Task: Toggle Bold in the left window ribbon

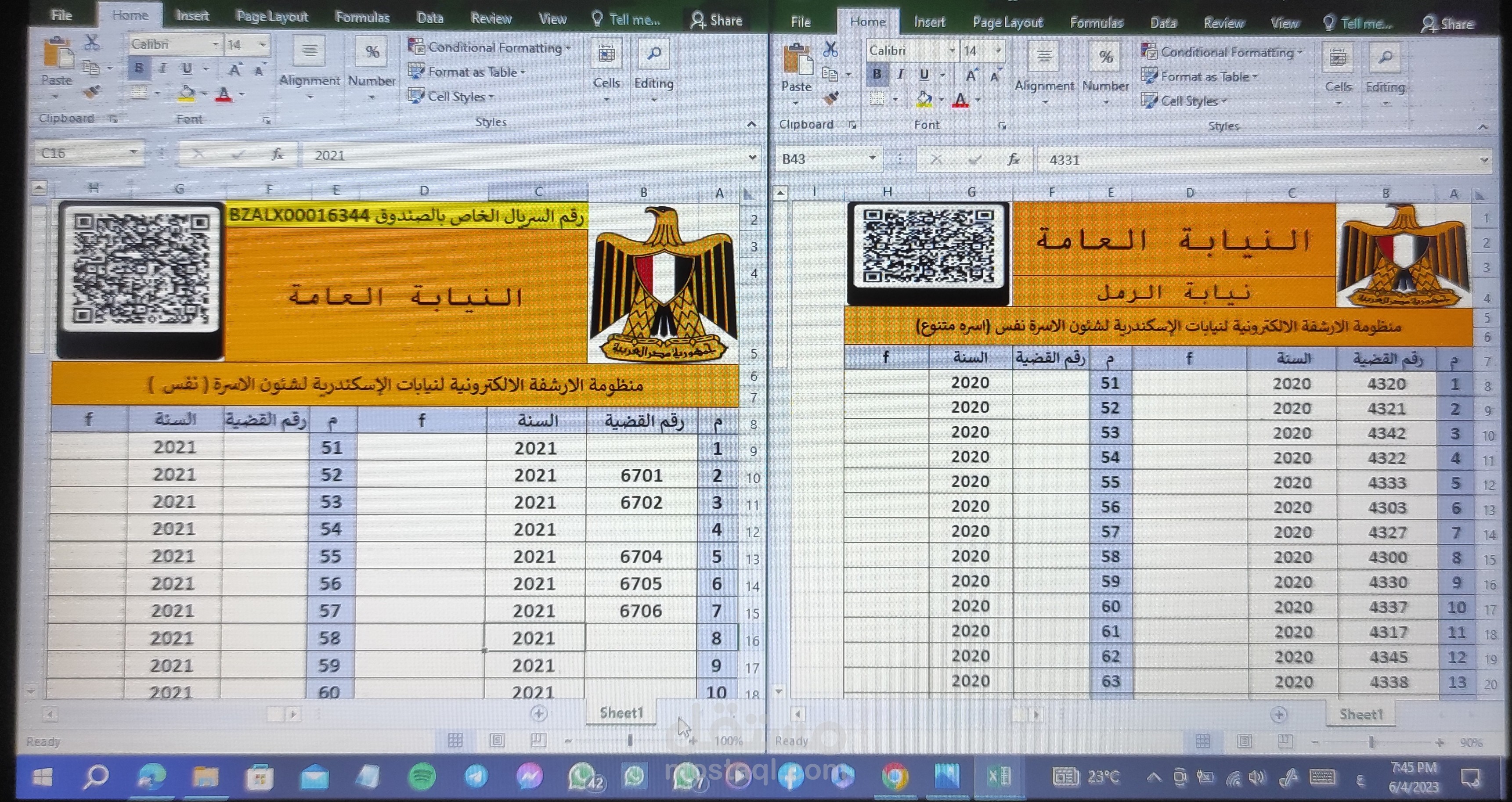Action: pos(139,68)
